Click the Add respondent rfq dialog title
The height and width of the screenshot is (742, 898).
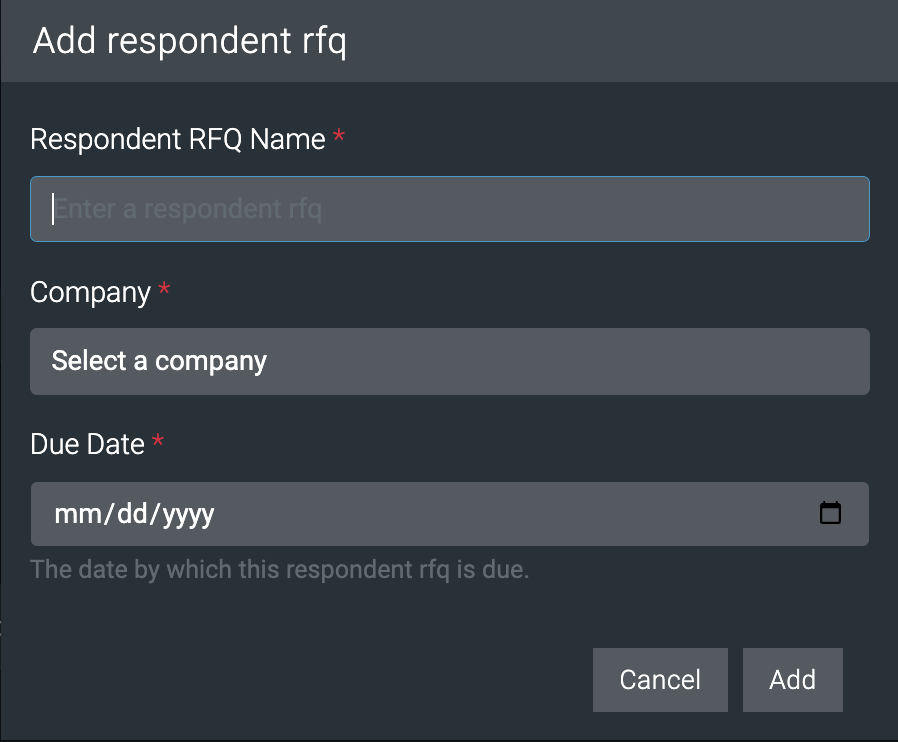pos(189,42)
